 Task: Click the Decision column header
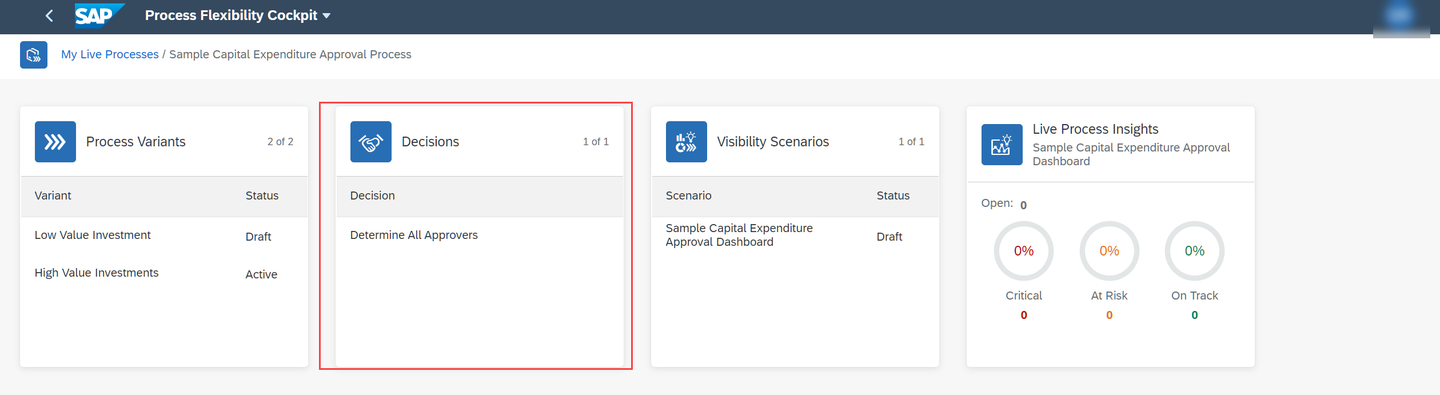pyautogui.click(x=372, y=196)
